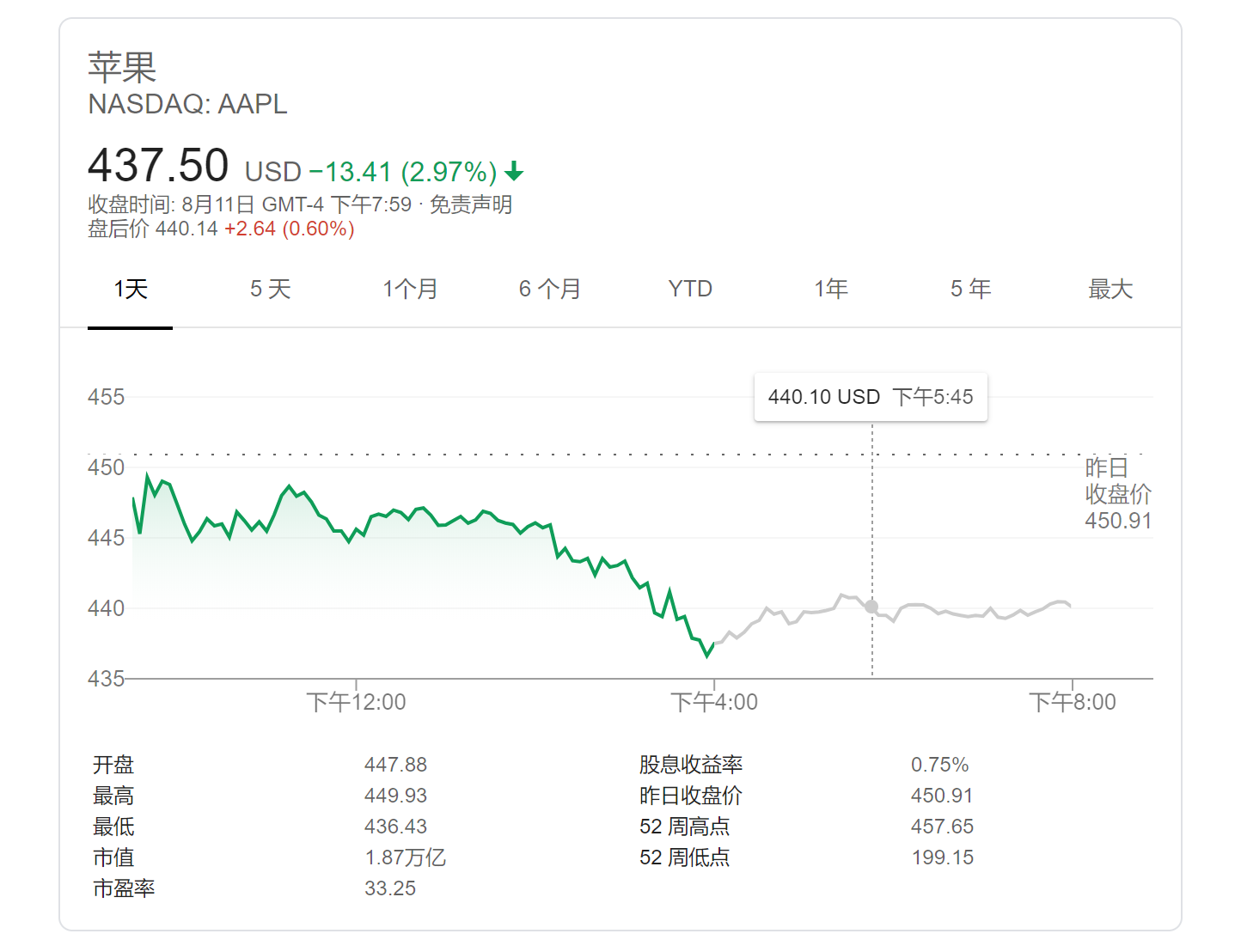Show the 最大 time range
Viewport: 1241px width, 952px height.
(x=1110, y=290)
